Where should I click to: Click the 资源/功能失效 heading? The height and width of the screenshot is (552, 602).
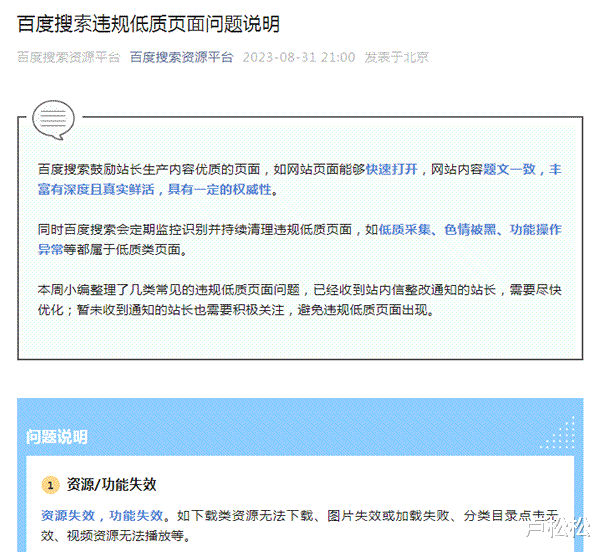click(x=112, y=484)
